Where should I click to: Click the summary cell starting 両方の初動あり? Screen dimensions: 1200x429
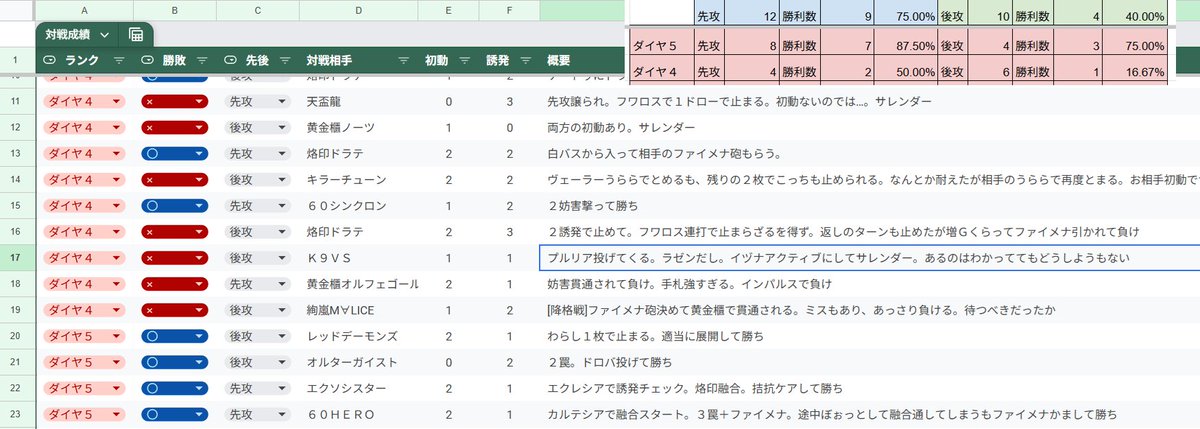(x=868, y=127)
